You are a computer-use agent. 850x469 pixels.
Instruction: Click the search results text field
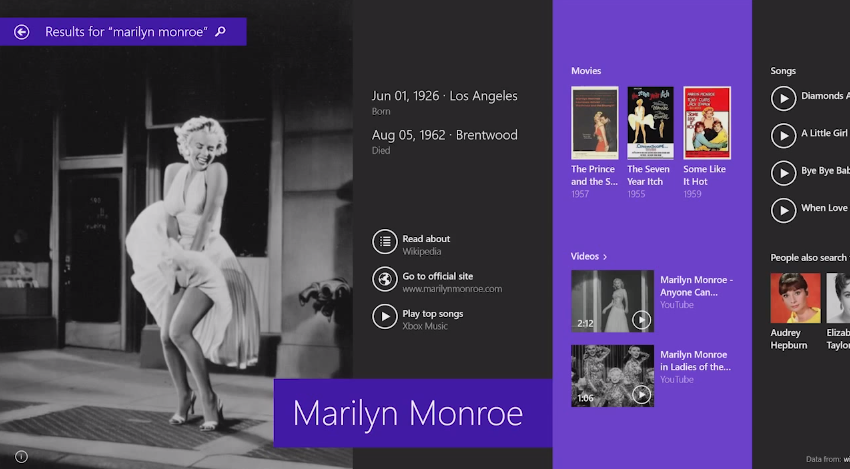tap(126, 32)
